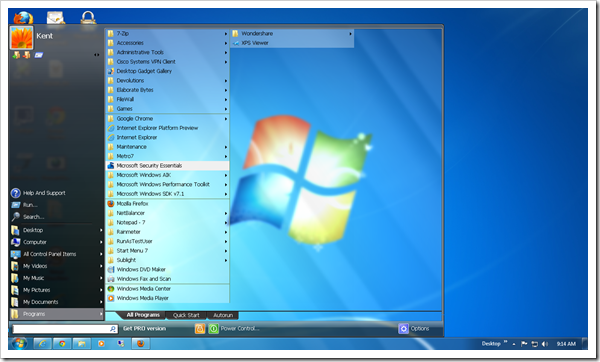Switch to the Quick Start tab
The width and height of the screenshot is (600, 362).
click(186, 315)
